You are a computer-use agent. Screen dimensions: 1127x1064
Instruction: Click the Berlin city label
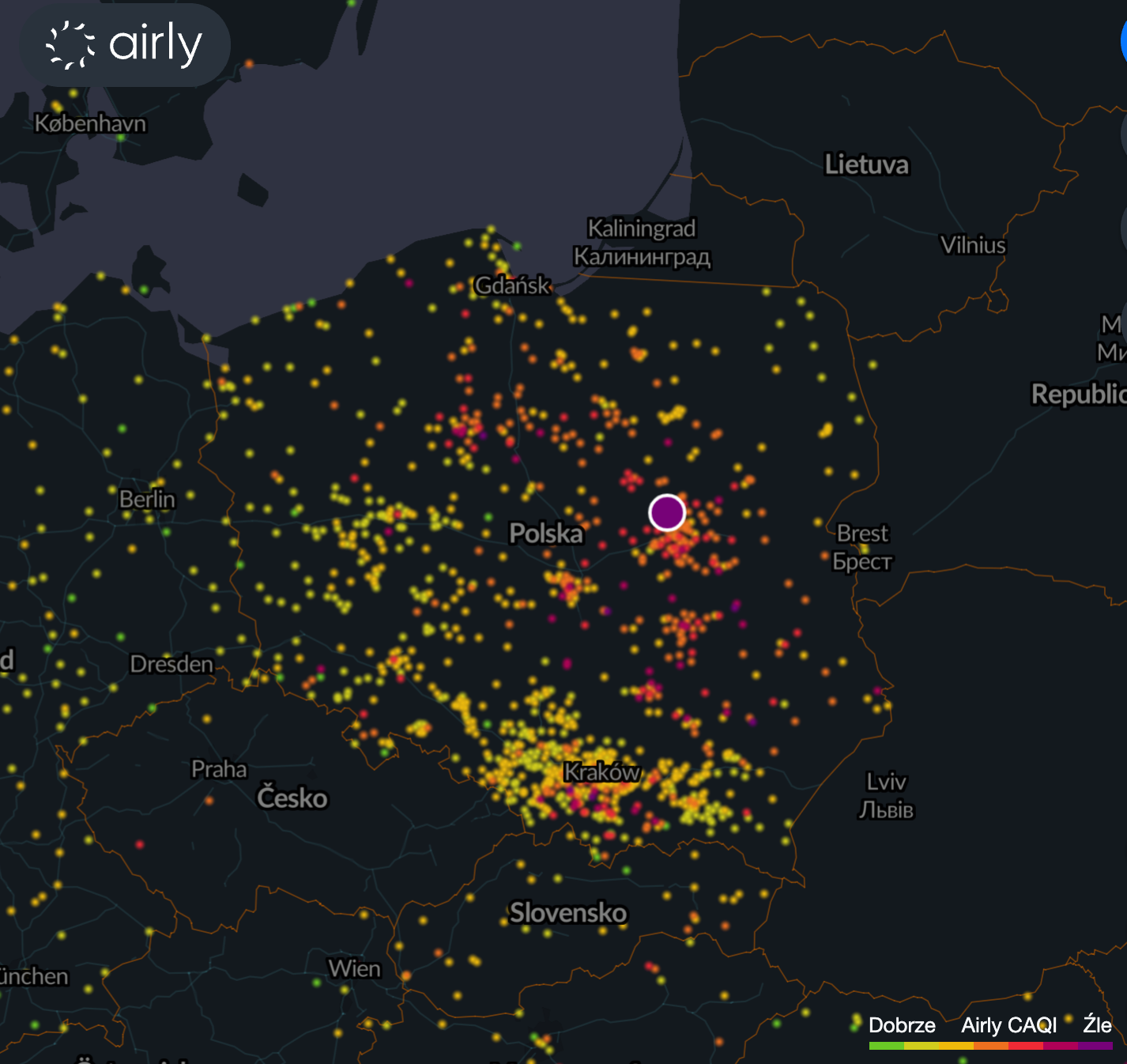click(147, 500)
